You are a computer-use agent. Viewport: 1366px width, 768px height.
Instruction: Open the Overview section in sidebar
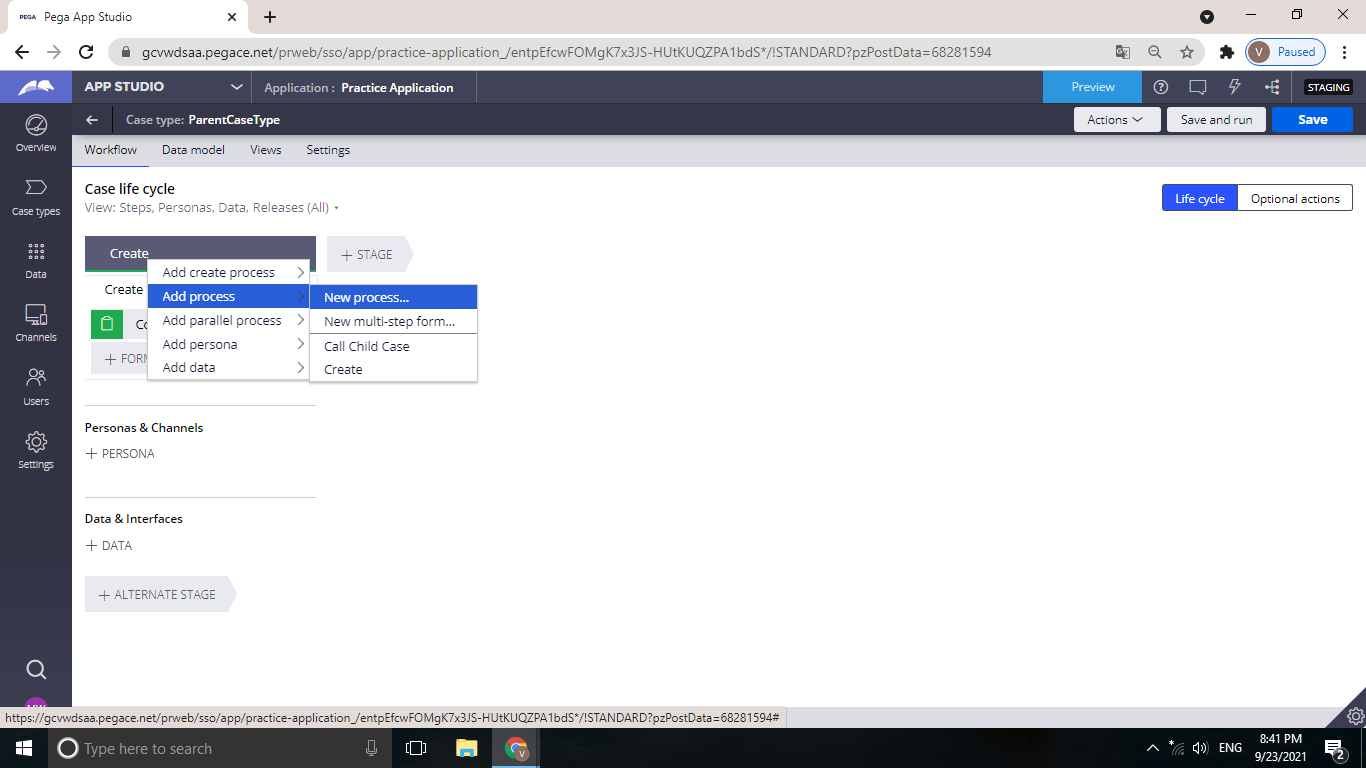36,133
